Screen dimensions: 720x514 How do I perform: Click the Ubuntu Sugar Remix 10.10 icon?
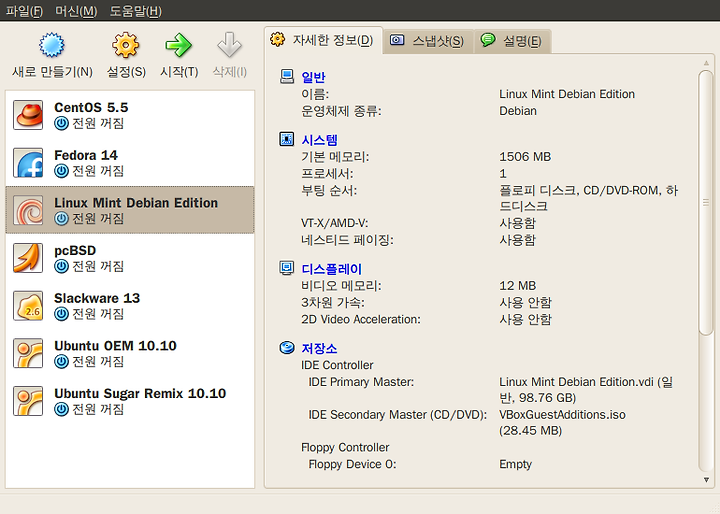(x=28, y=401)
